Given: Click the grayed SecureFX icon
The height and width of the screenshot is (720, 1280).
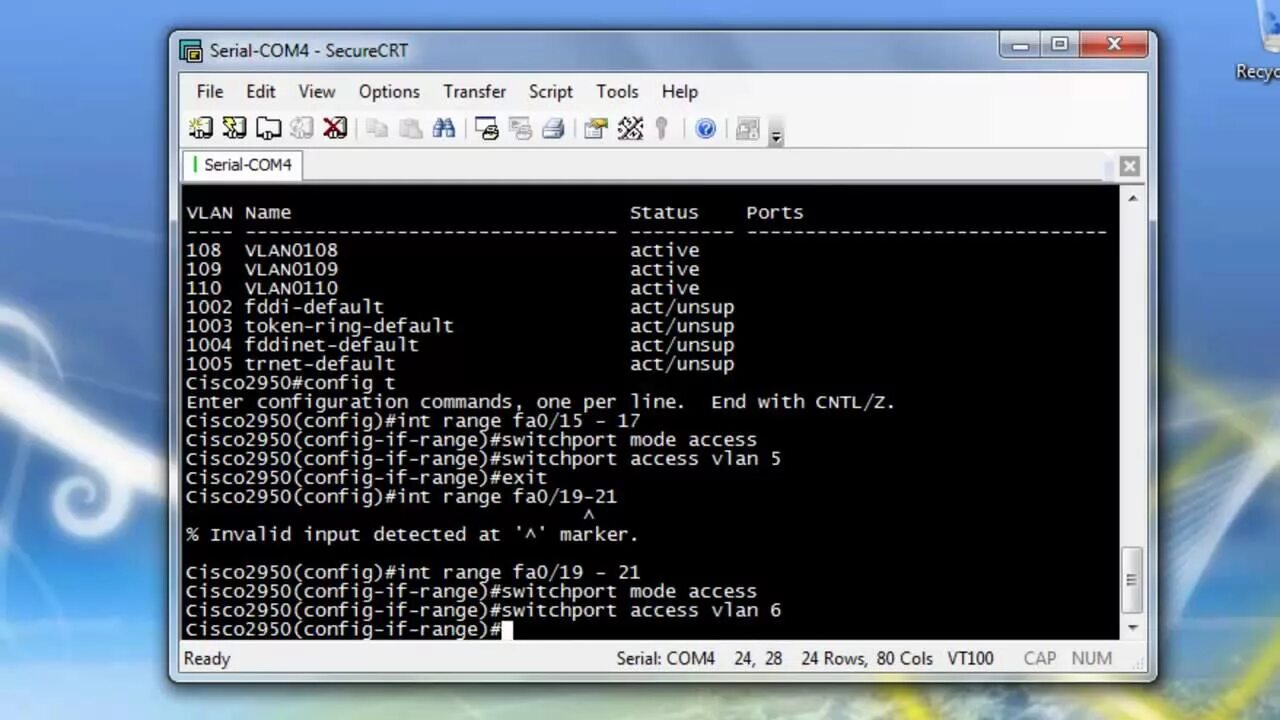Looking at the screenshot, I should 747,128.
